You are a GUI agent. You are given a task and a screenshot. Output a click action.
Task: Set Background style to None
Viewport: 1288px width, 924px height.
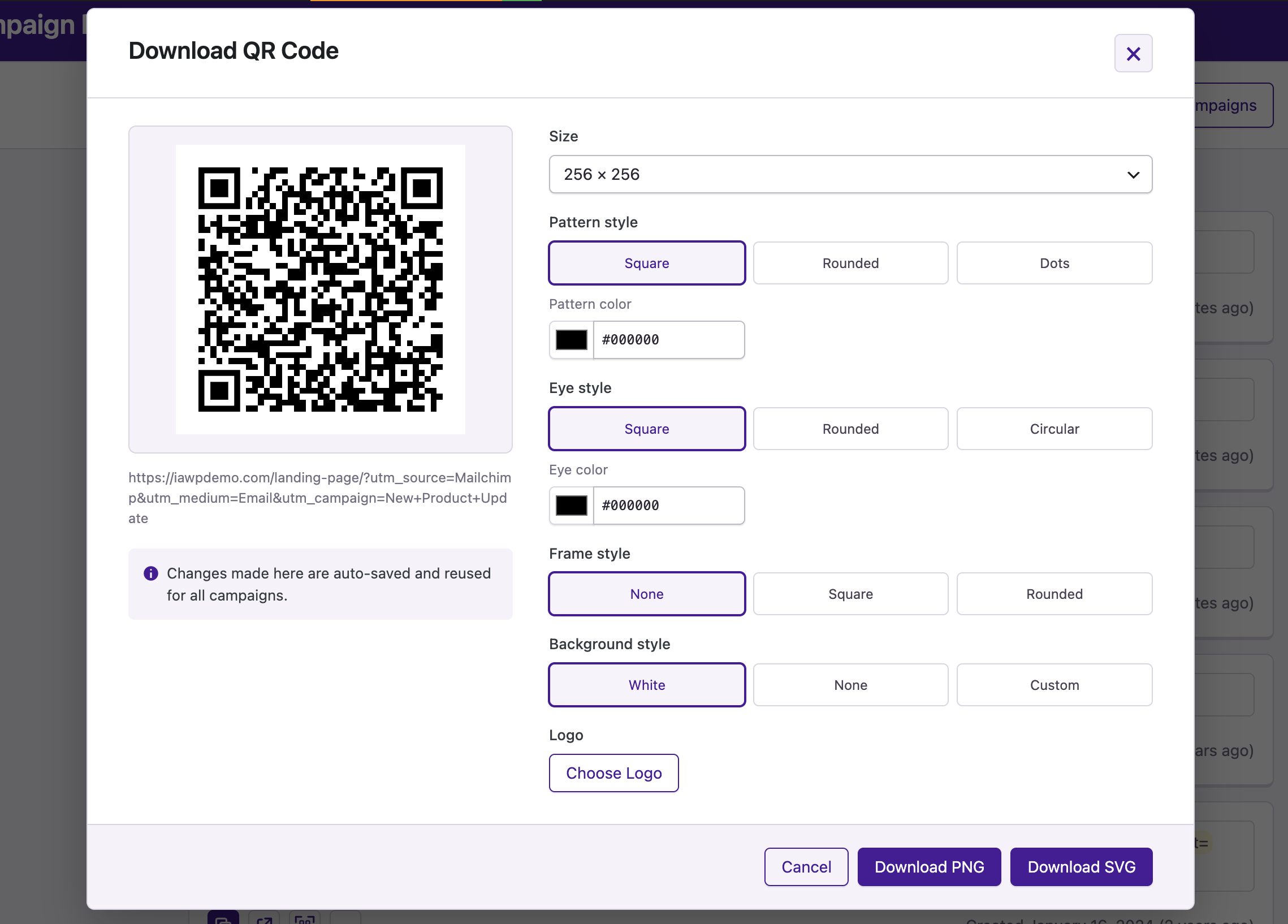coord(850,685)
